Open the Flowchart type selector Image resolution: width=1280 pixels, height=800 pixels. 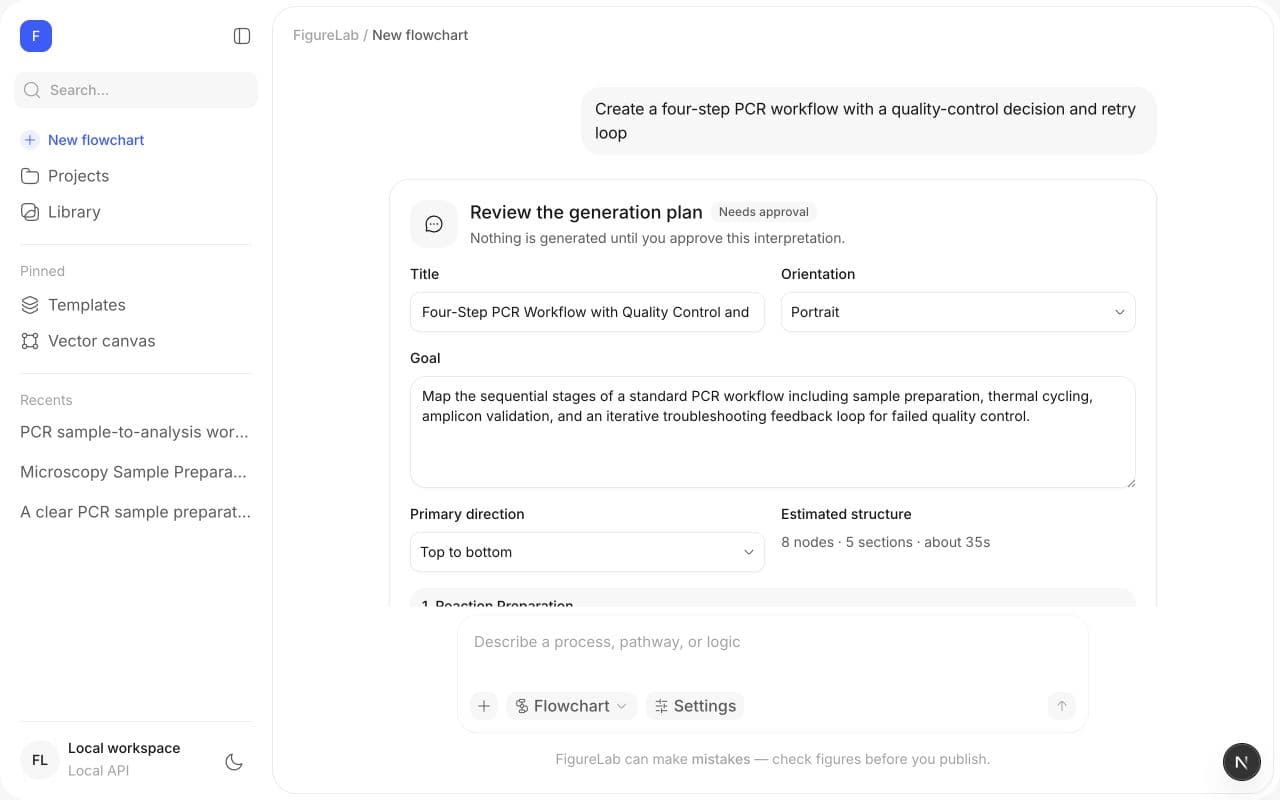[x=572, y=706]
